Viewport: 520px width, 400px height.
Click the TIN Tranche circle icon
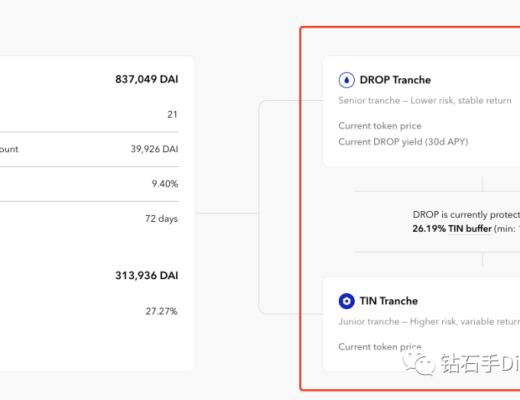[346, 301]
